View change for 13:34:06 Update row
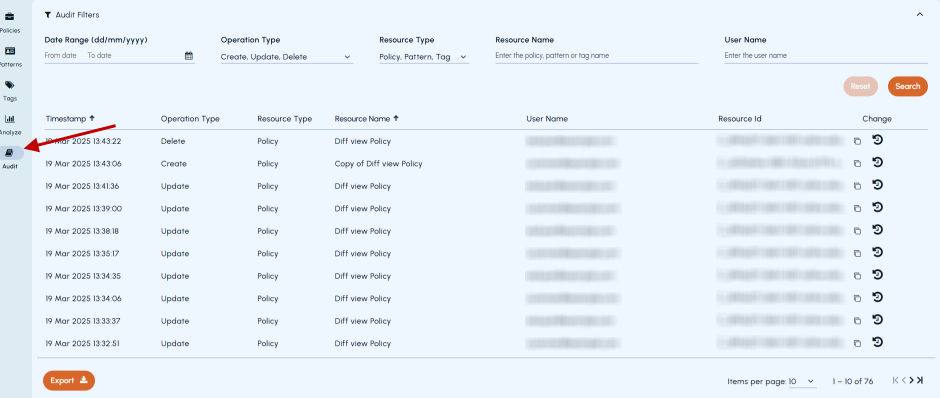 [878, 297]
